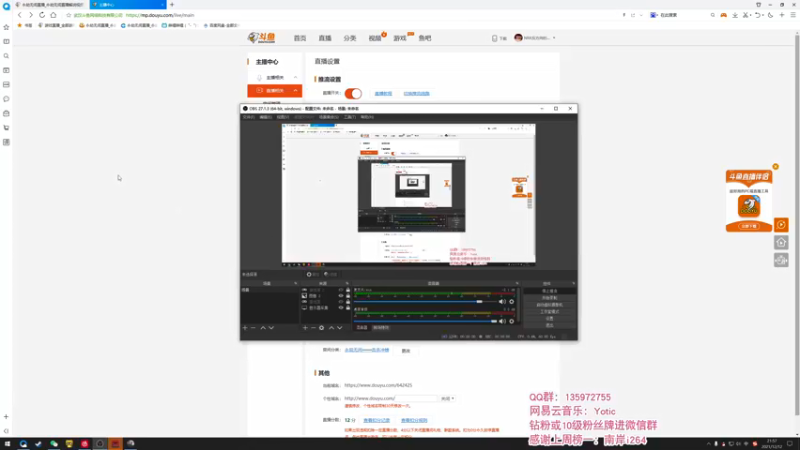Open Windows Start menu
The height and width of the screenshot is (450, 800).
7,444
